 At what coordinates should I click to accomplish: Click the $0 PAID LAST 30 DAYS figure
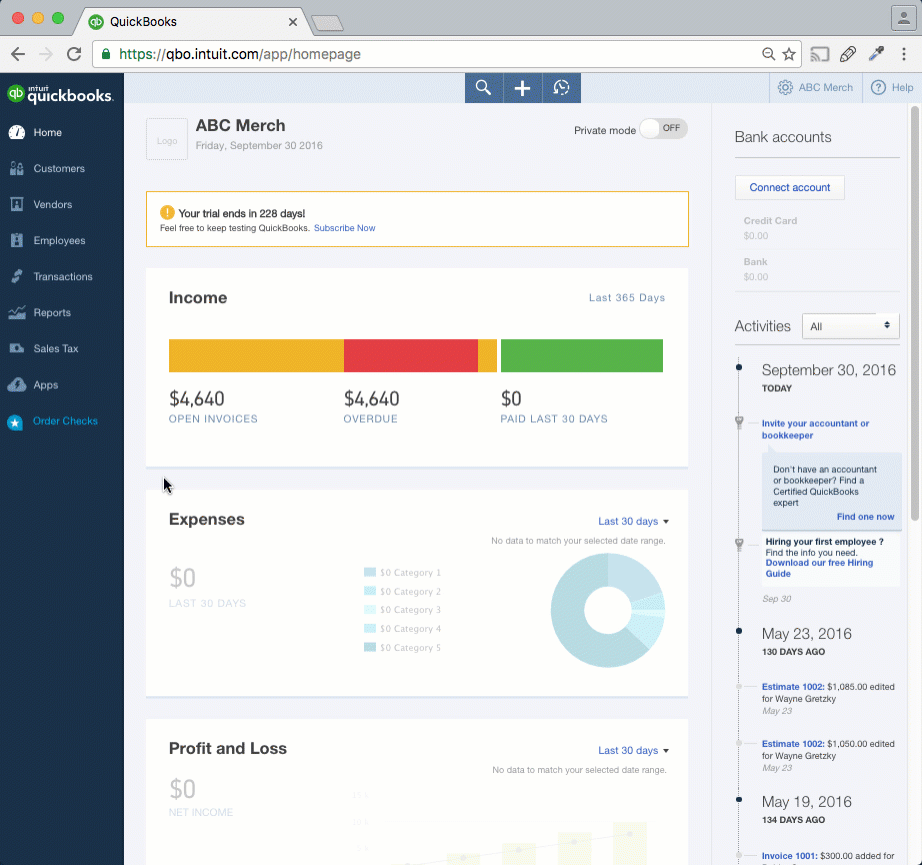(511, 399)
